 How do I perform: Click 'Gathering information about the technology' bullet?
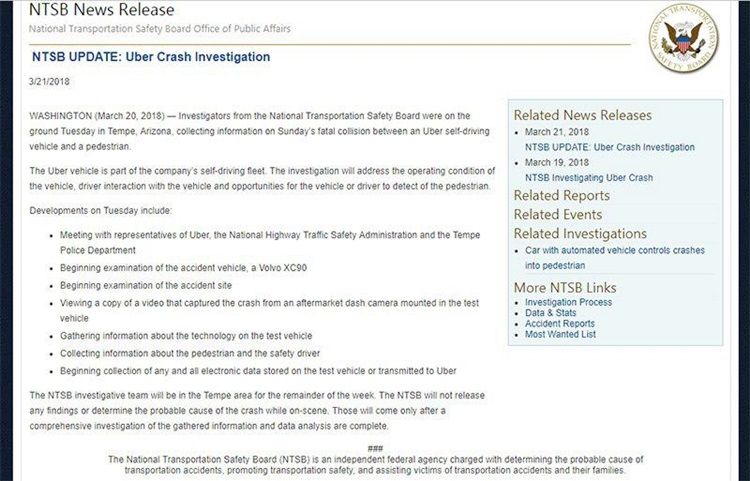pyautogui.click(x=186, y=336)
